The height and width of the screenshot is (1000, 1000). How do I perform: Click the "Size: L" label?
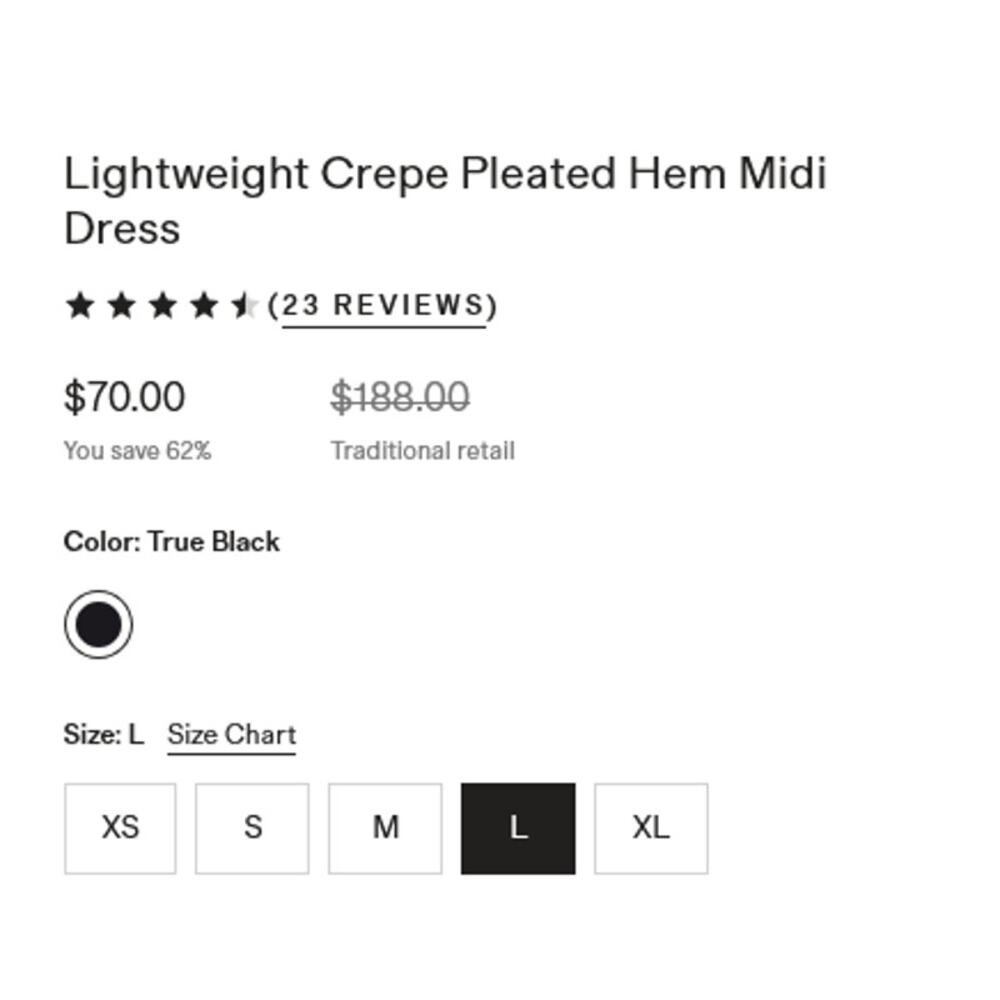(103, 735)
